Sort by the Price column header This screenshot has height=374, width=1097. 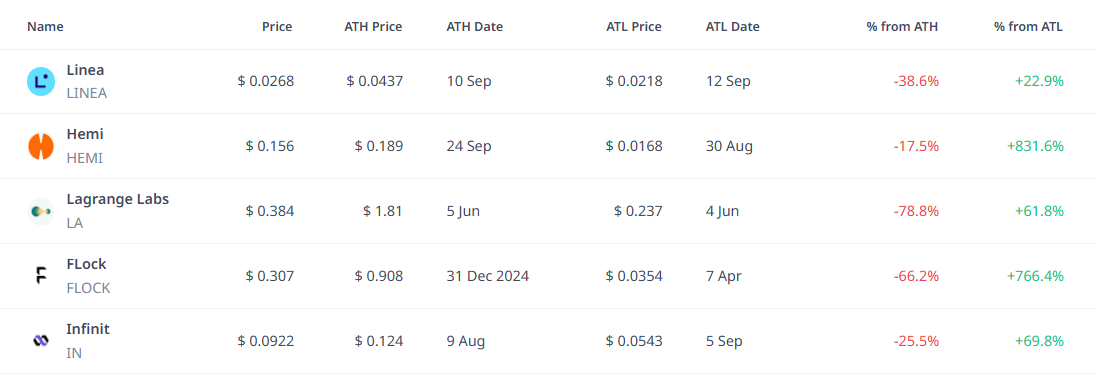coord(277,27)
